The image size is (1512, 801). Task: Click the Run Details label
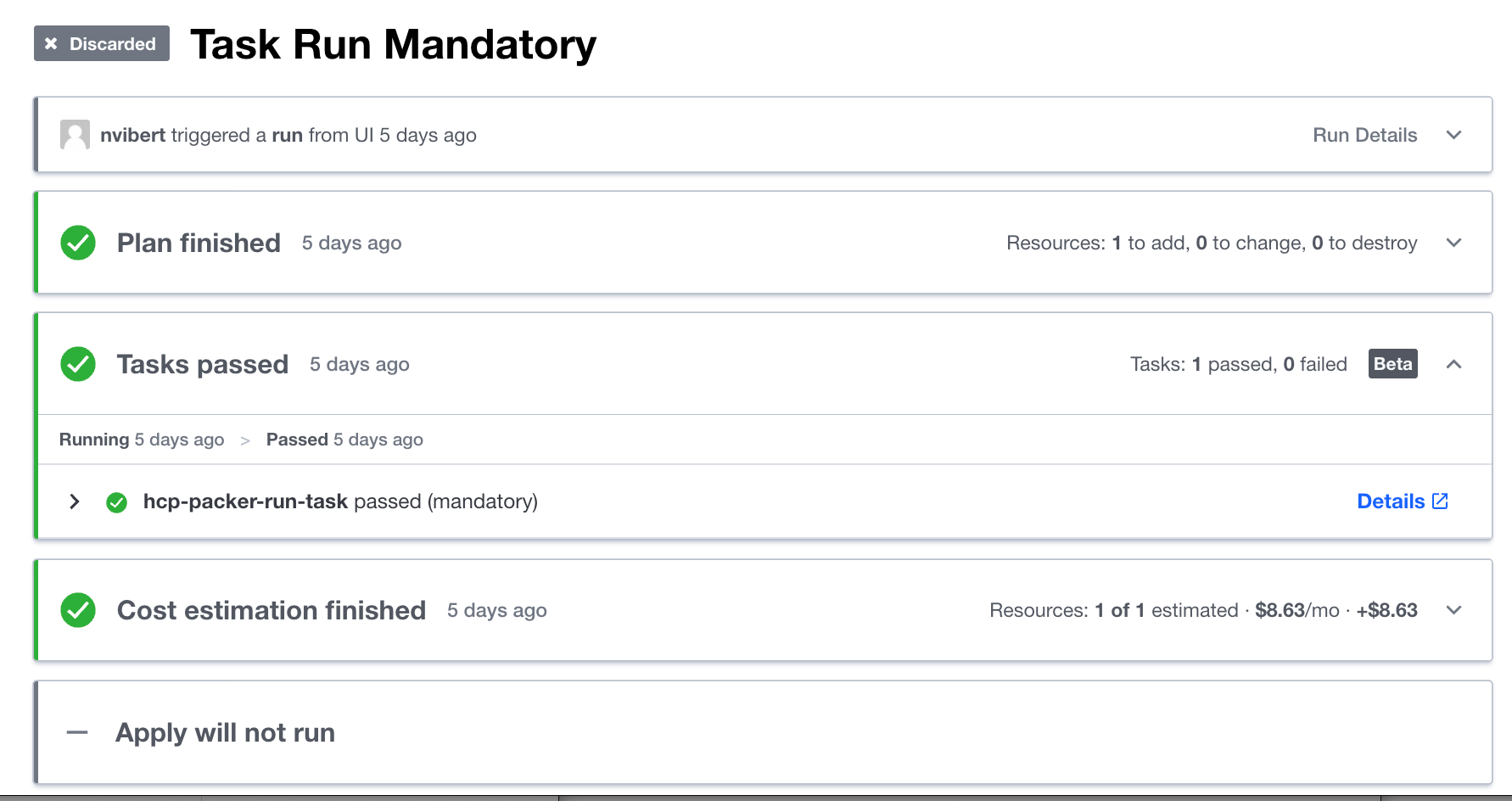click(1364, 135)
